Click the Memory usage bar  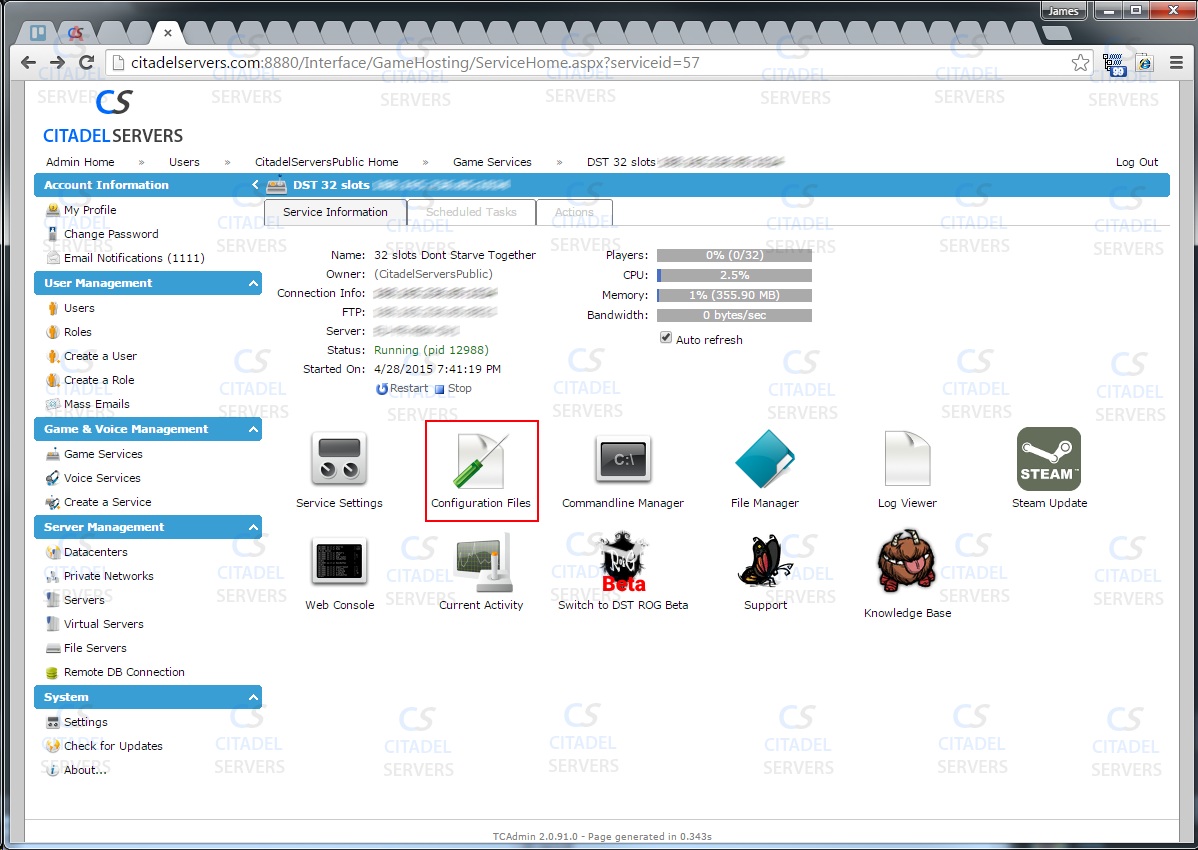click(734, 296)
